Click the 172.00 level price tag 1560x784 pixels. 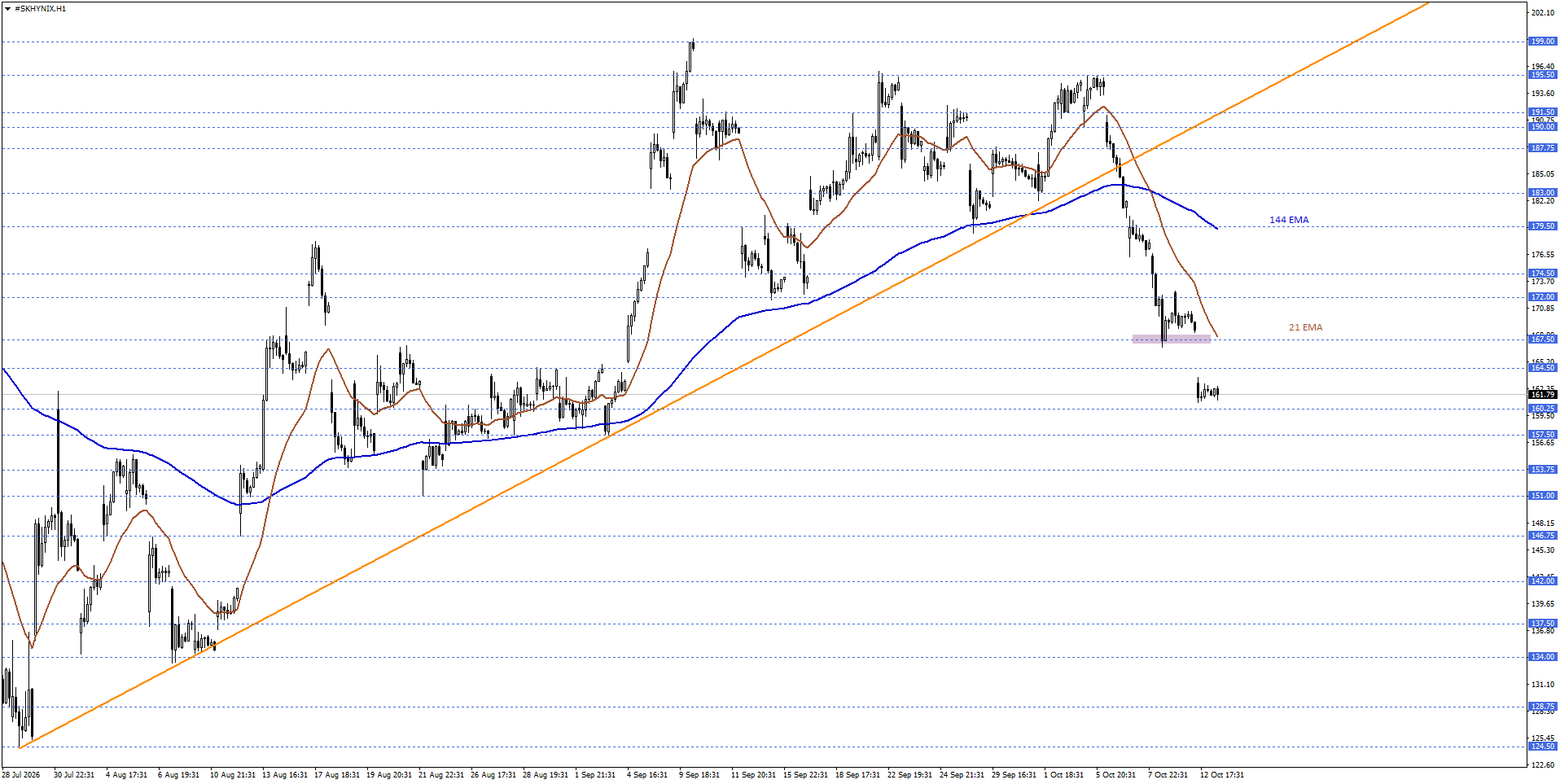click(1543, 297)
